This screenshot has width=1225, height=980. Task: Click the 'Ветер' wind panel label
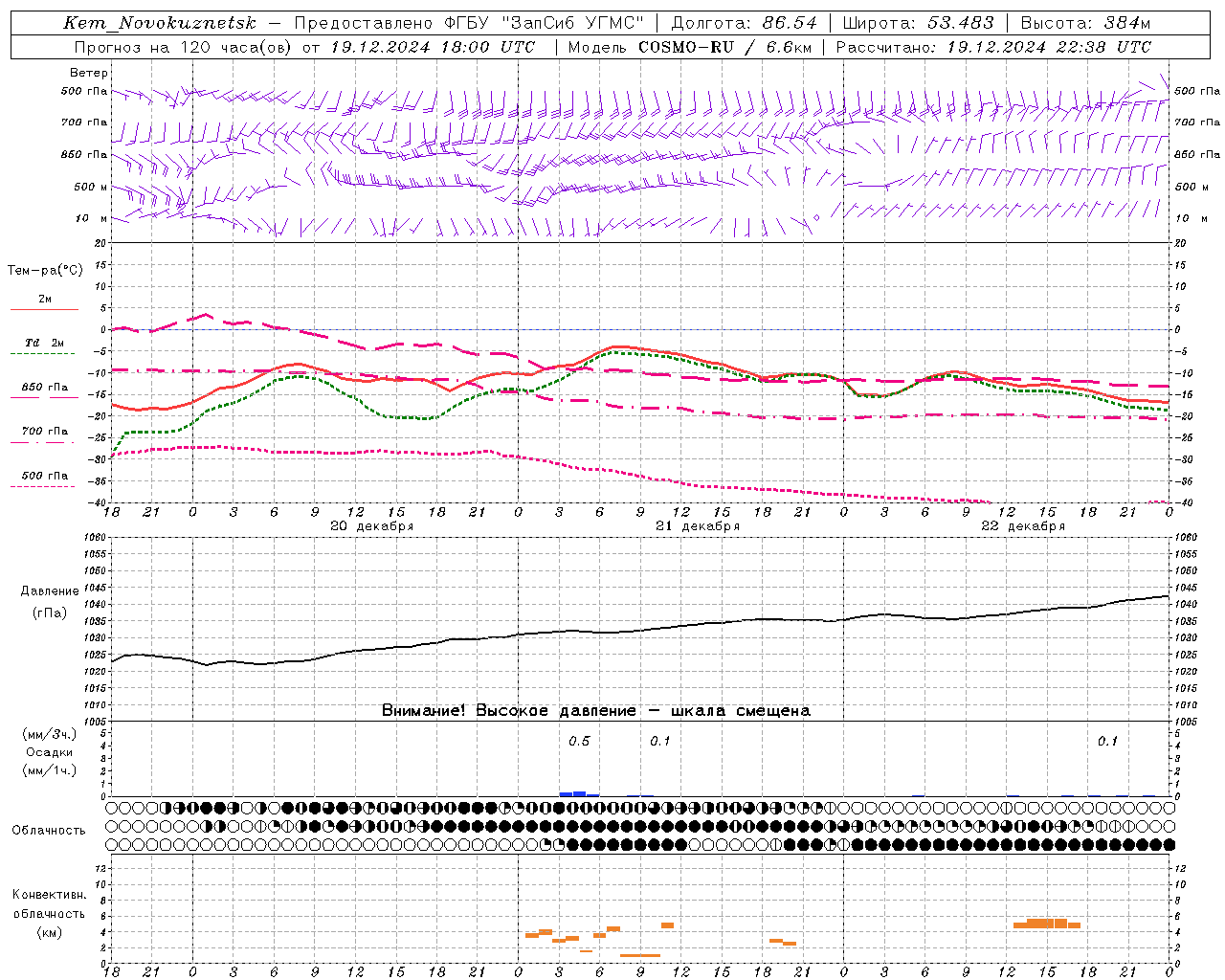click(89, 73)
